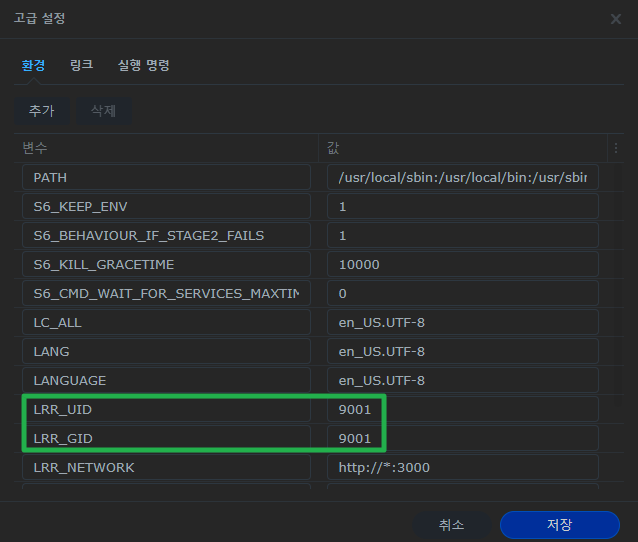Edit the S6_KILL_GRACETIME value 10000
This screenshot has height=542, width=638.
coord(462,265)
